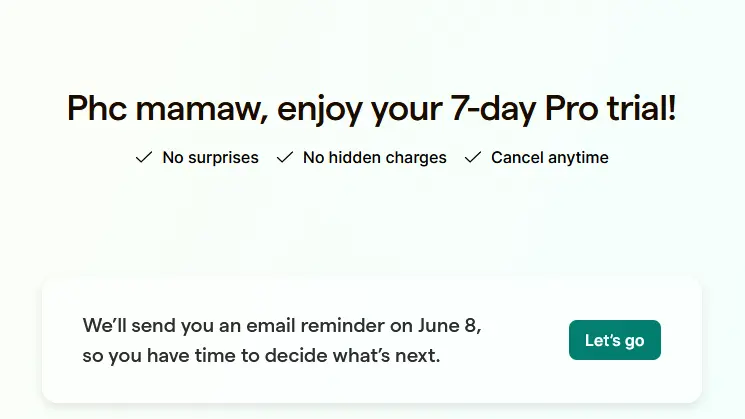Click the checkmark beside No surprises

tap(143, 157)
